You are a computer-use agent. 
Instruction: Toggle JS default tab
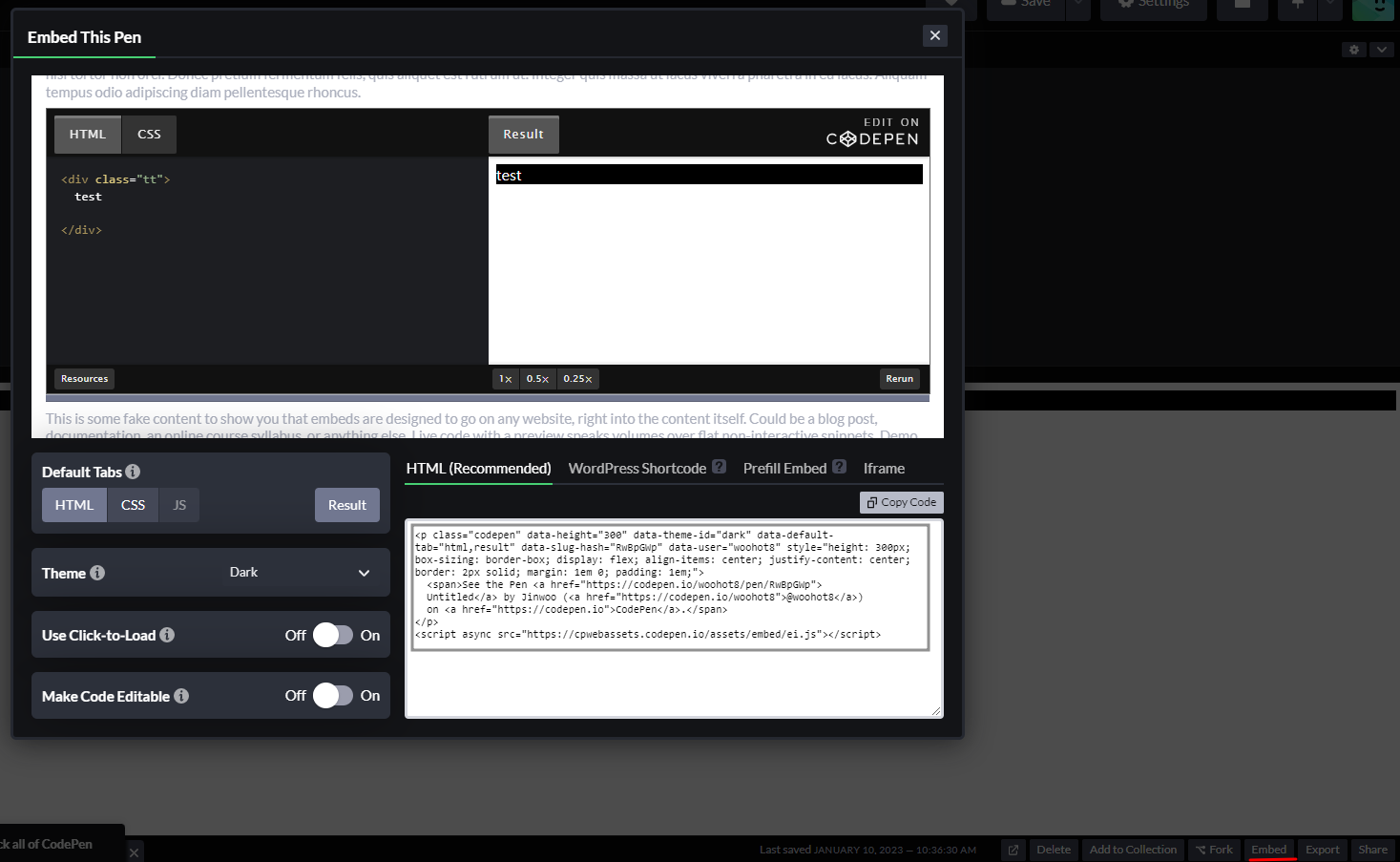(x=179, y=505)
